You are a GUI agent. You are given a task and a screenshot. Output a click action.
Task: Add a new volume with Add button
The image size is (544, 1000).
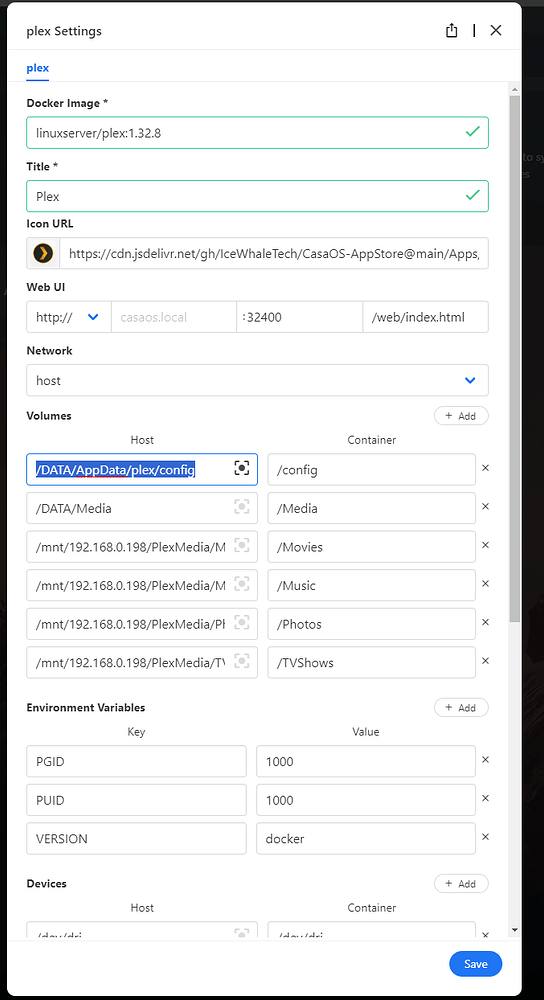(461, 416)
